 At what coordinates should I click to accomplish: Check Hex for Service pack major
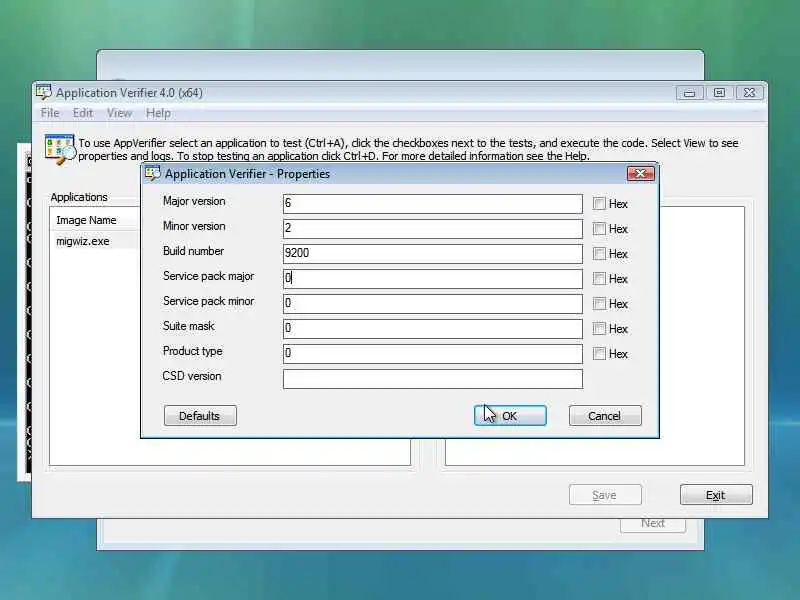(x=599, y=279)
